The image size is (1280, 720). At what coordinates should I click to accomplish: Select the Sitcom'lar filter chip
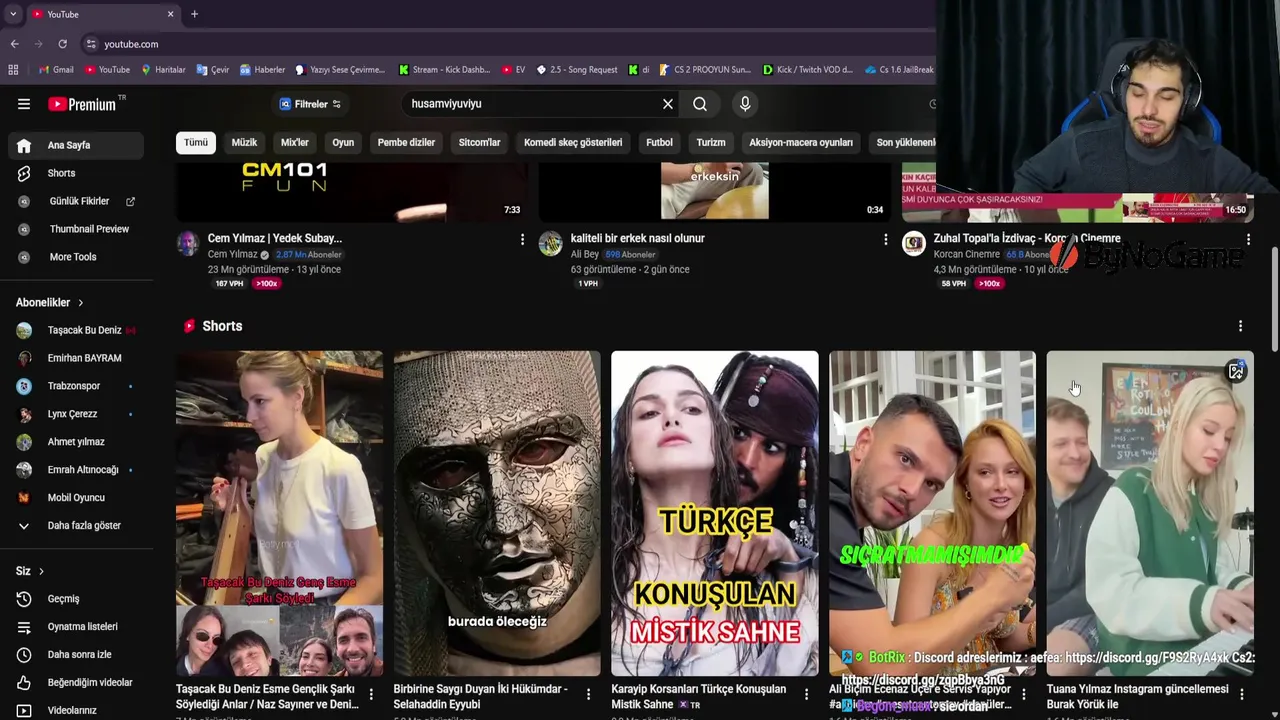pyautogui.click(x=479, y=142)
